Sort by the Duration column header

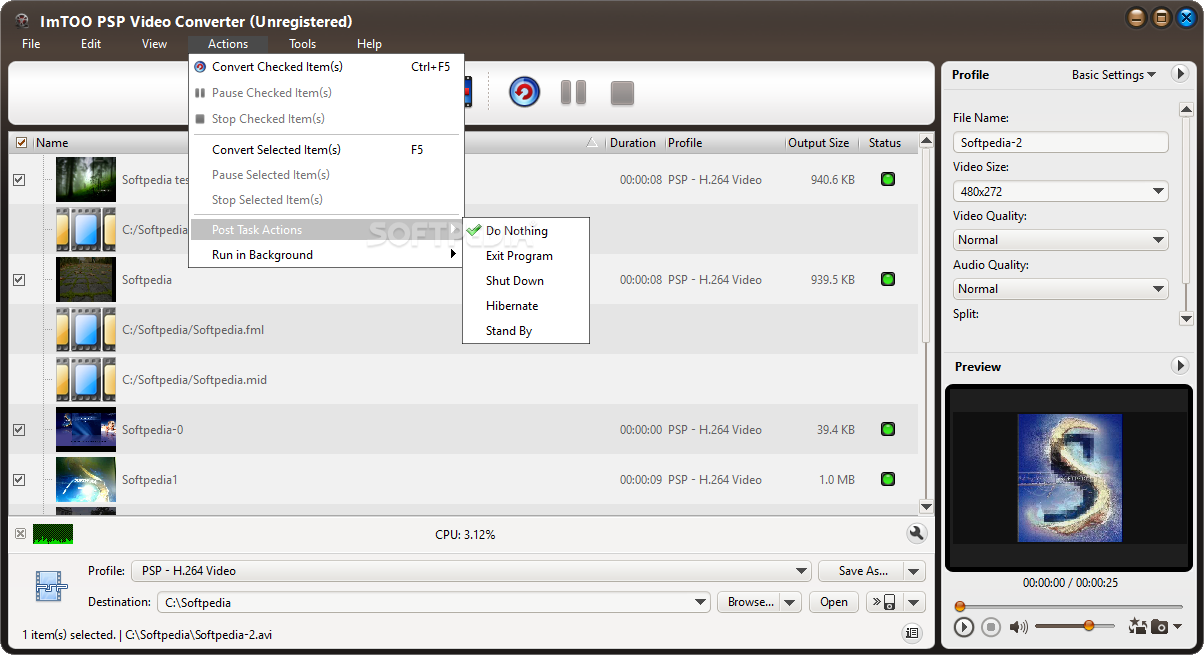pos(632,143)
